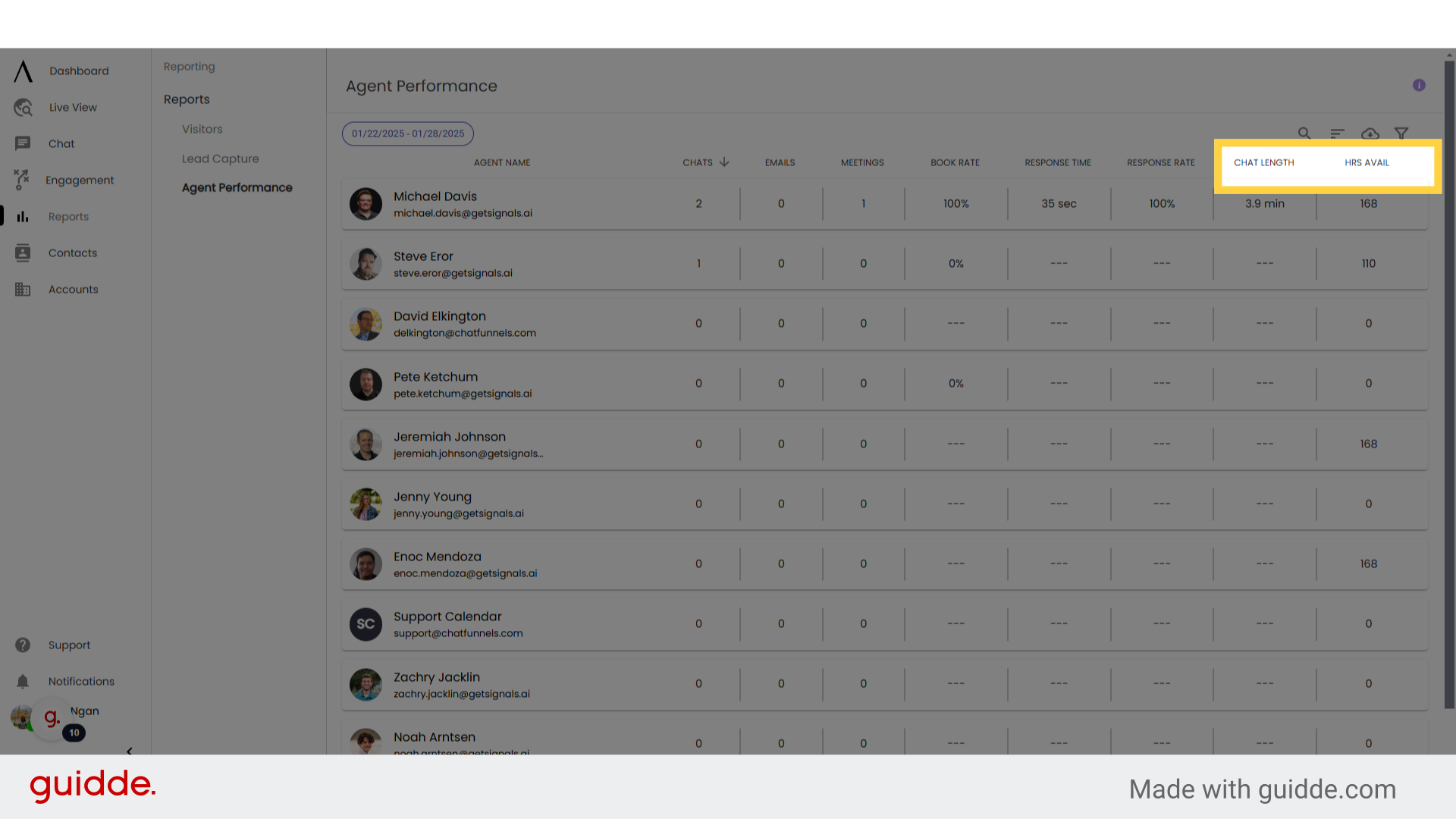1456x819 pixels.
Task: Click Michael Davis's avatar
Action: pyautogui.click(x=366, y=204)
